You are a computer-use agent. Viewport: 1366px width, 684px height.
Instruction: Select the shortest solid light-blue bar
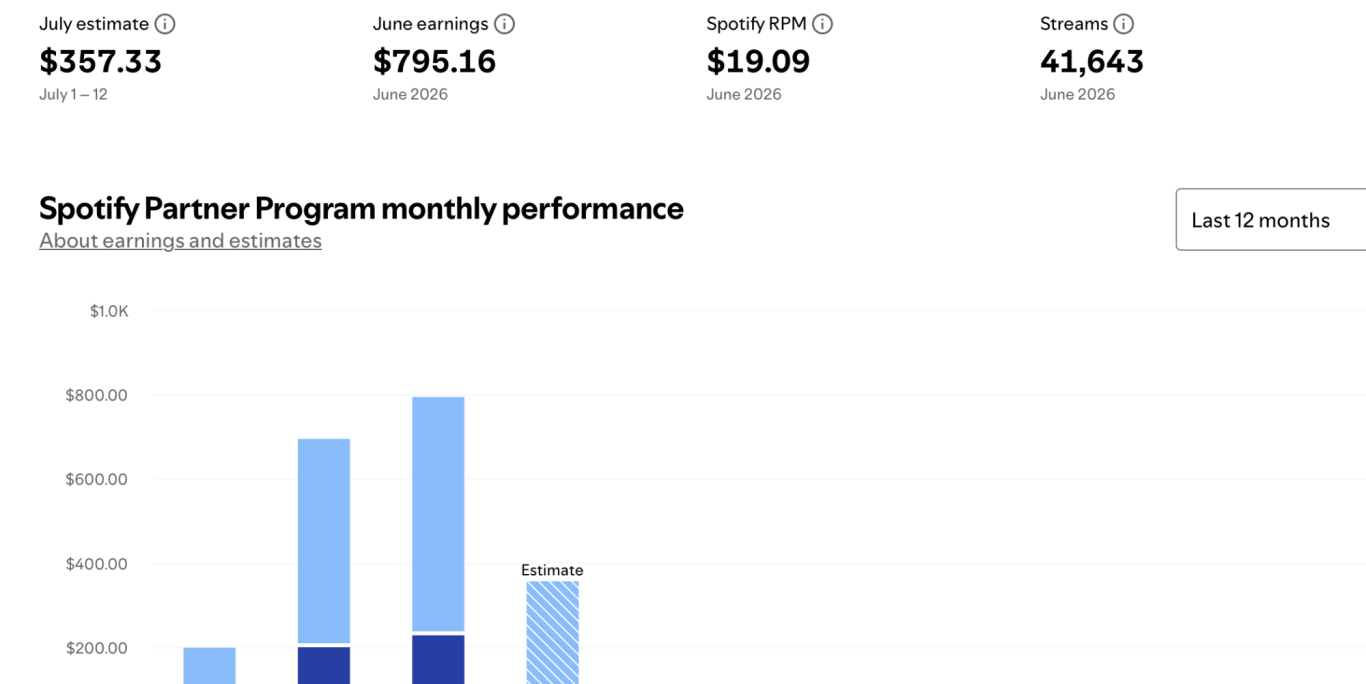[210, 666]
